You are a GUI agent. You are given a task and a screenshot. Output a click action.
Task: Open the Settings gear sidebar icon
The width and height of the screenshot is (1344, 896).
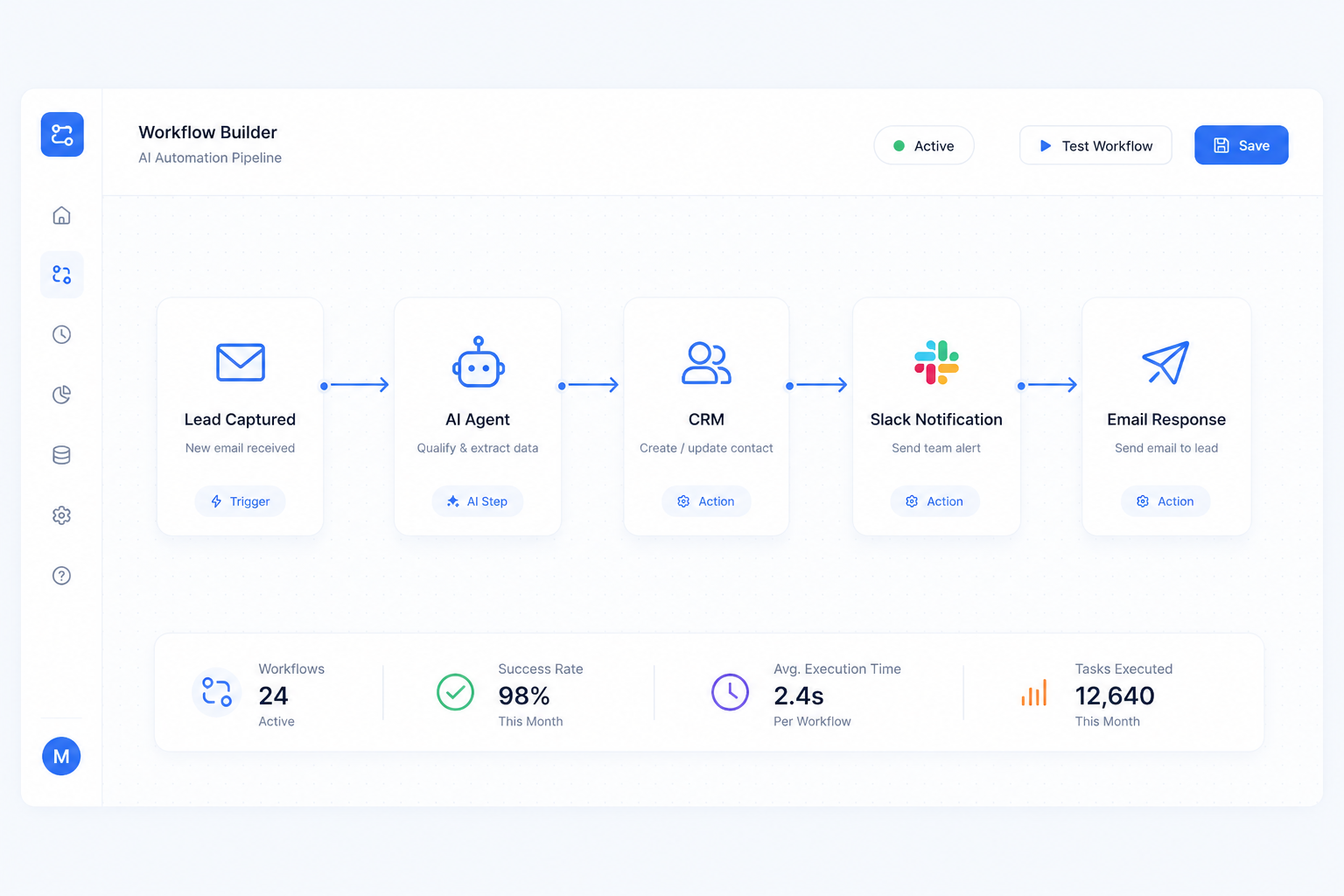(61, 515)
